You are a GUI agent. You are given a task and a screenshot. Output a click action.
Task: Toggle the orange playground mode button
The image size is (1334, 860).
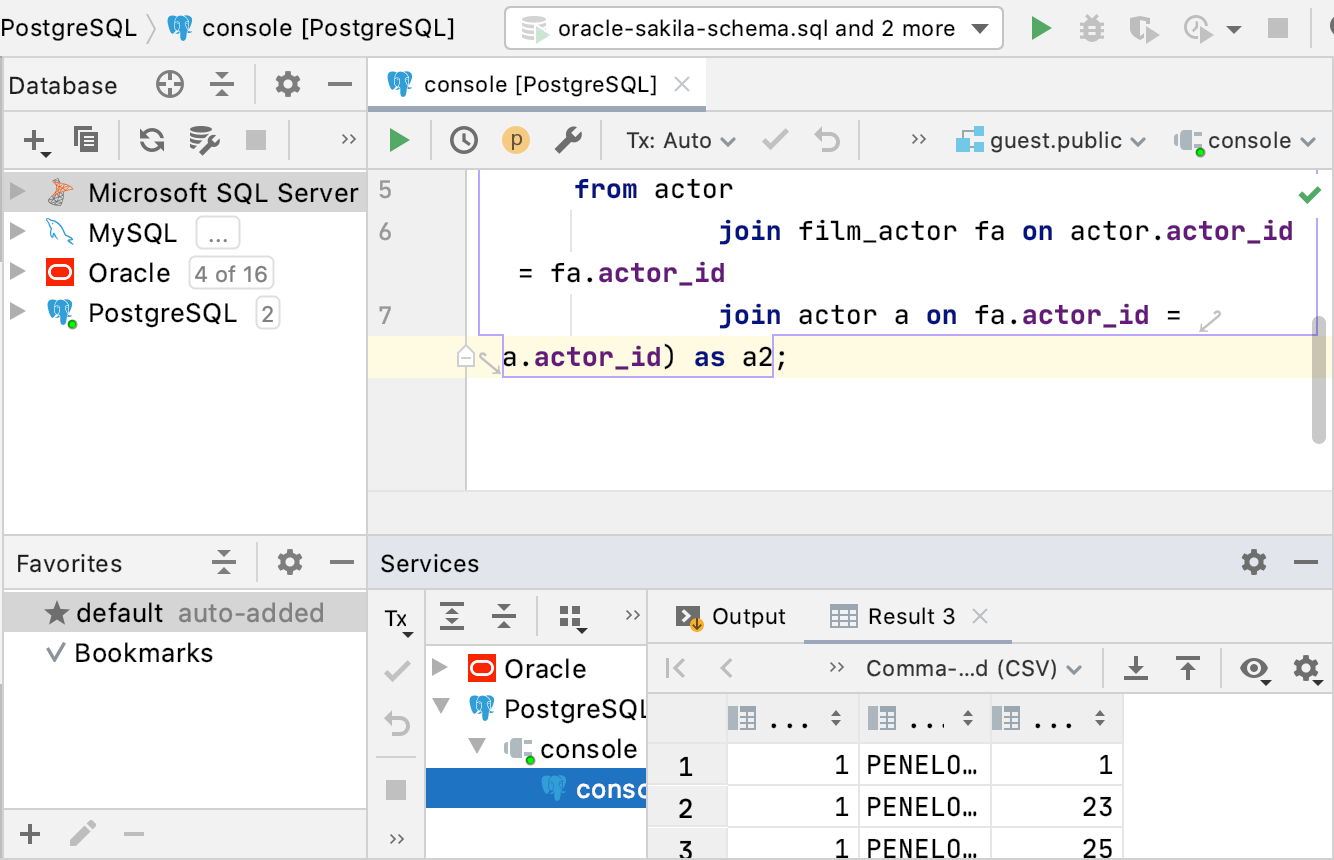[516, 141]
